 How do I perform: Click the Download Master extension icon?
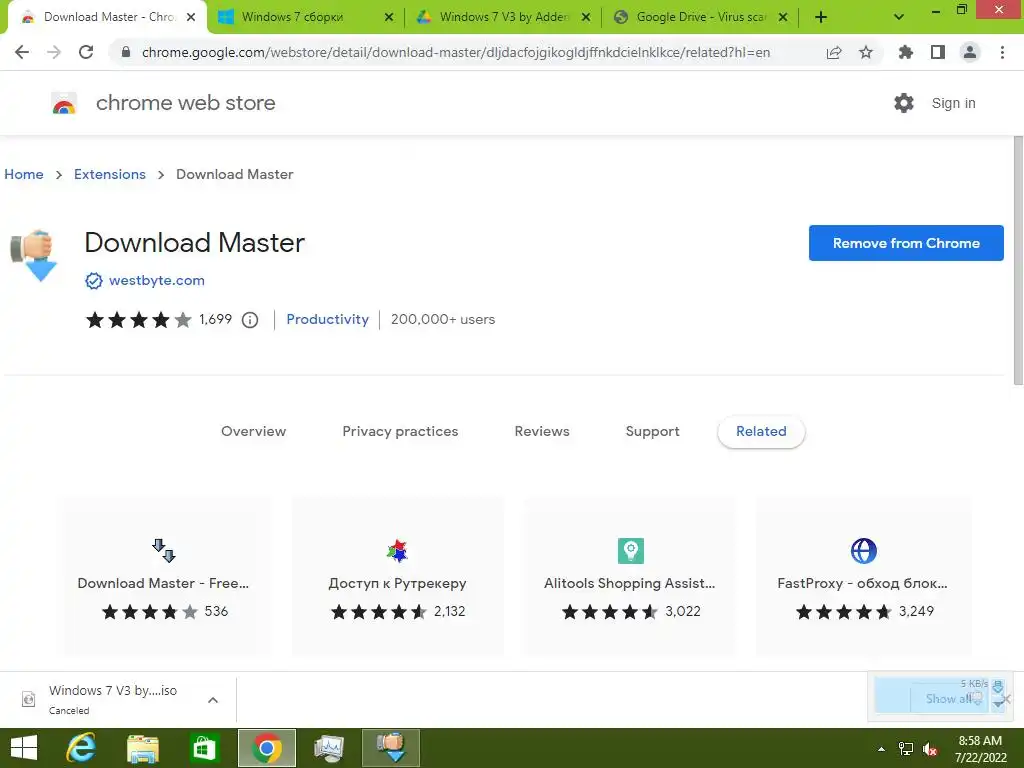coord(35,256)
